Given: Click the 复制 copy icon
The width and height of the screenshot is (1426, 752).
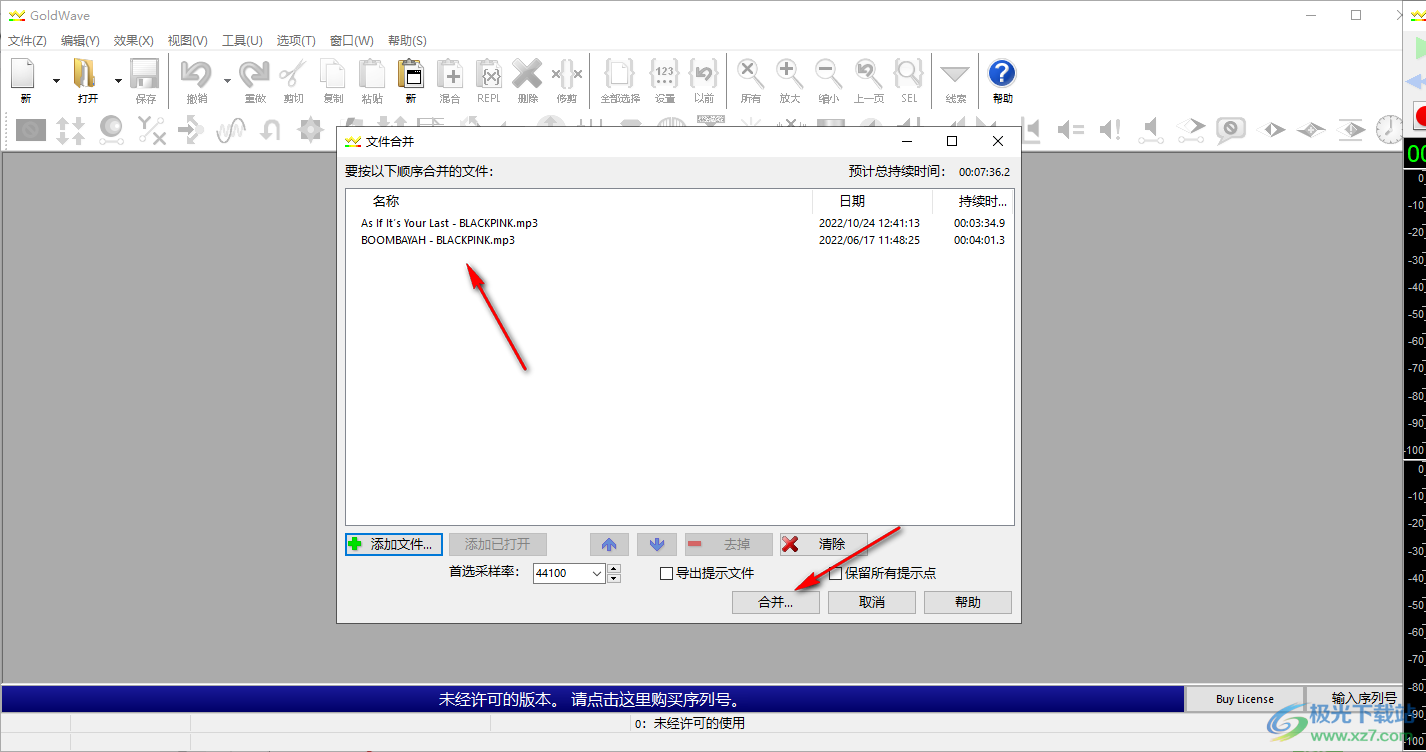Looking at the screenshot, I should [332, 75].
